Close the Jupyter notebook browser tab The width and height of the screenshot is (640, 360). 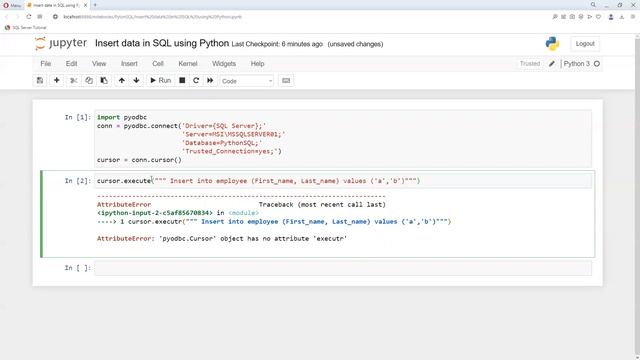coord(85,5)
